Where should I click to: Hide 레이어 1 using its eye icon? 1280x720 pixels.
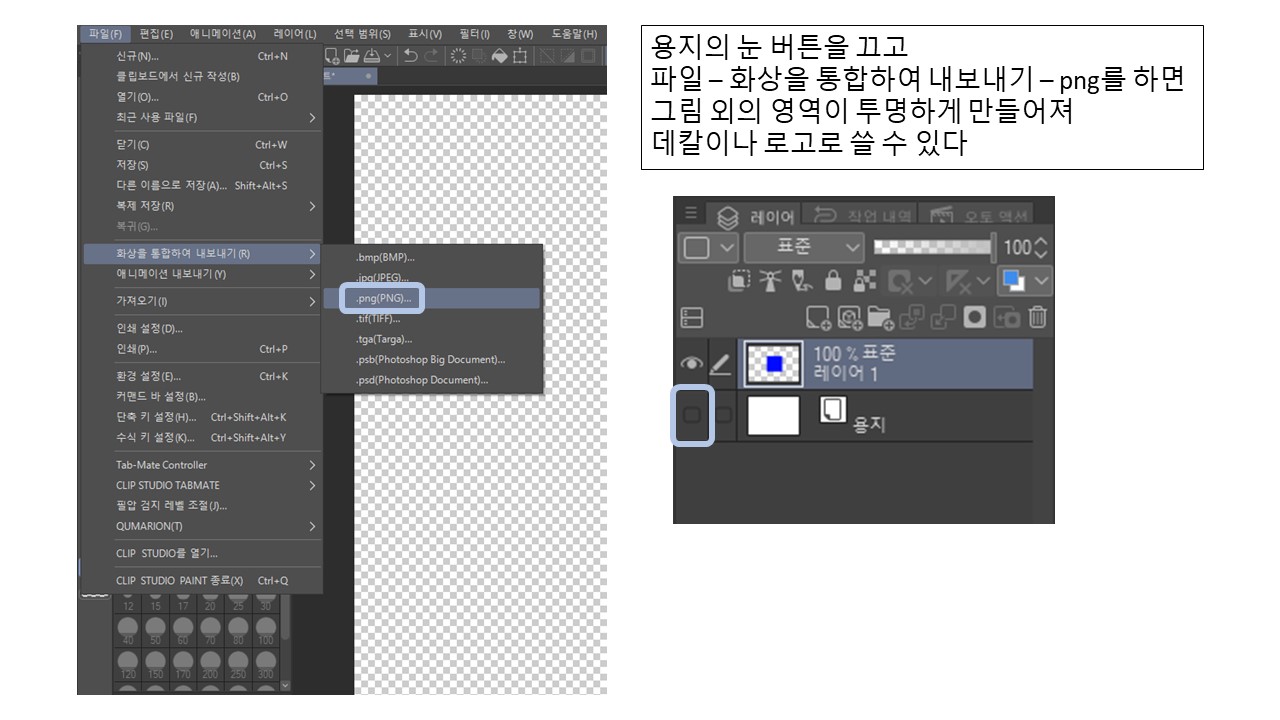(690, 364)
